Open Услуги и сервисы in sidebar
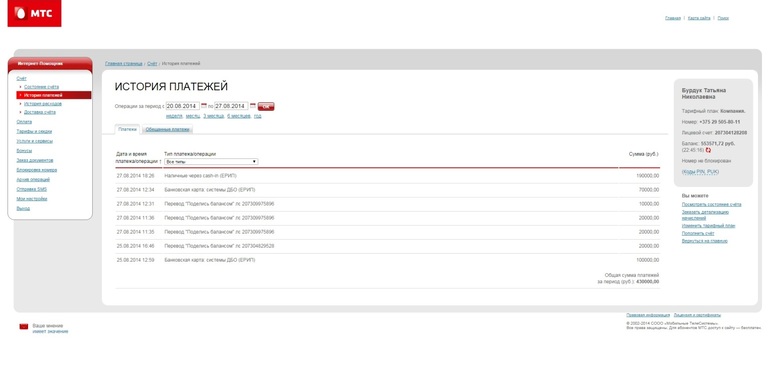770x382 pixels. pyautogui.click(x=34, y=141)
